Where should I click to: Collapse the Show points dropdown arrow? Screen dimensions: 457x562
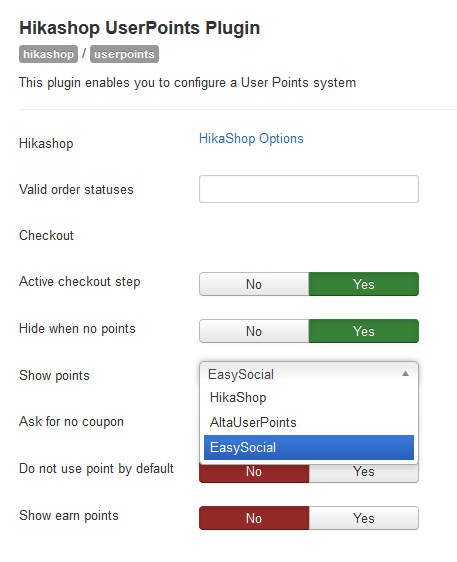point(405,374)
